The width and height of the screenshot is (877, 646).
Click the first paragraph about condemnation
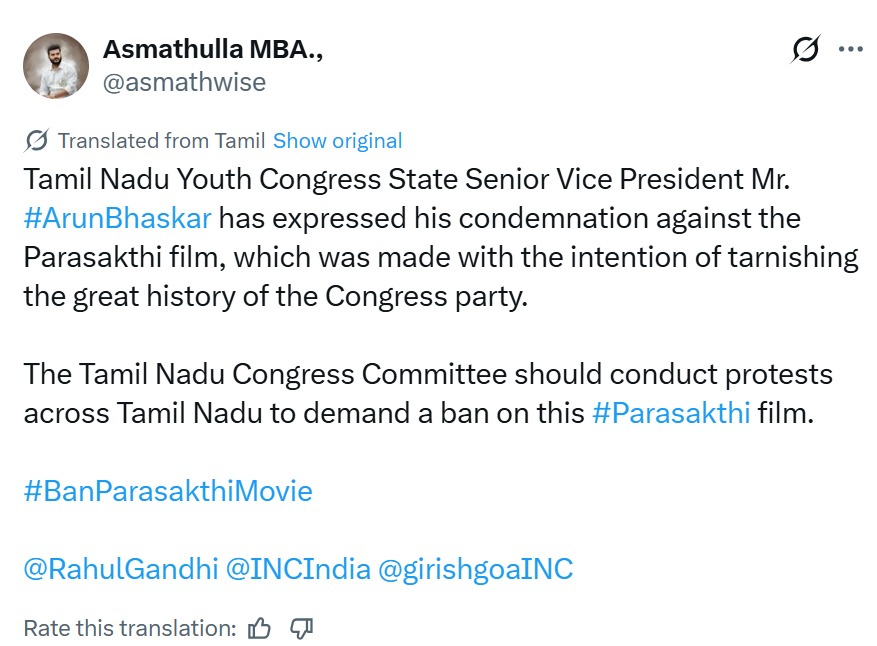[x=440, y=257]
